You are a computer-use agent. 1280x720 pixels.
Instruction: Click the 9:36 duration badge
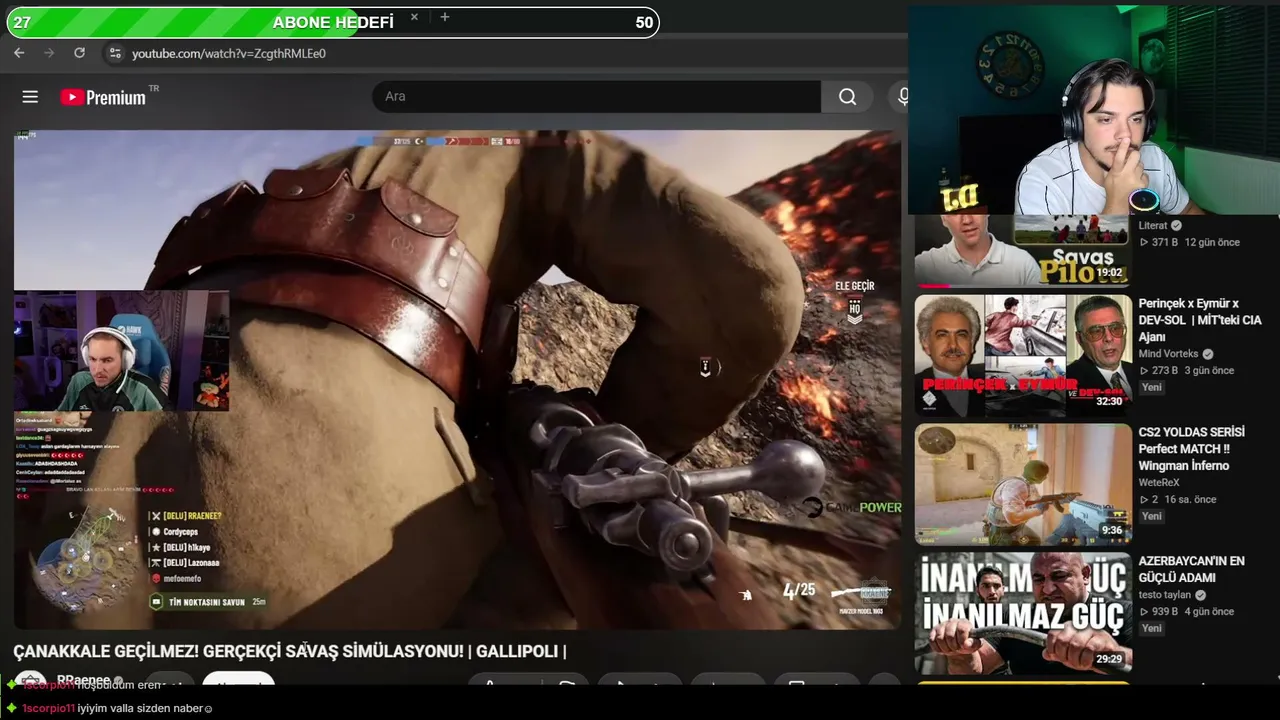[x=1112, y=531]
